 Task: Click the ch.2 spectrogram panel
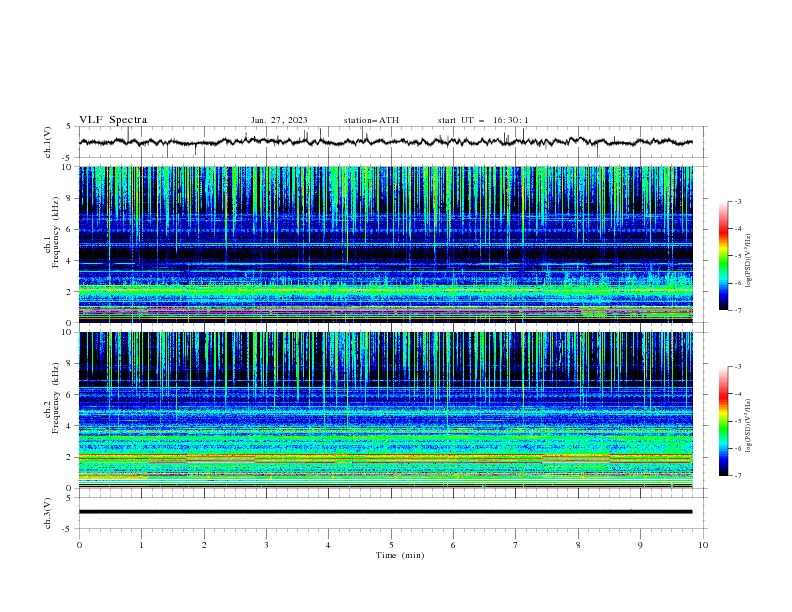click(385, 410)
